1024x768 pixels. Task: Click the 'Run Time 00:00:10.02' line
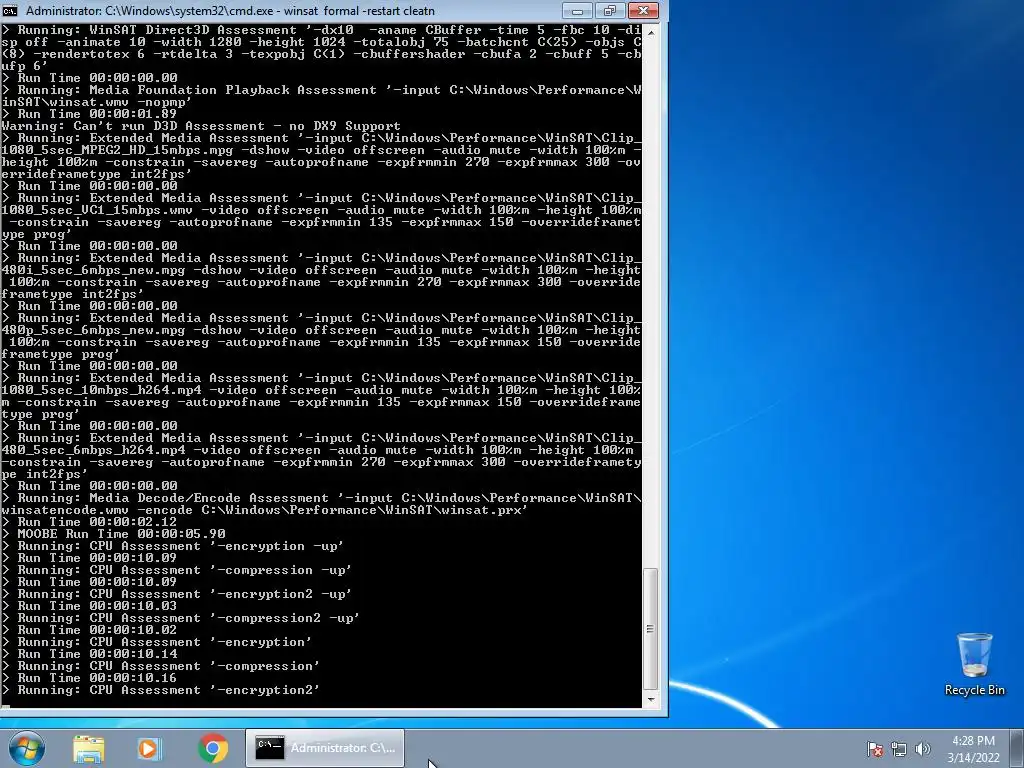click(89, 630)
